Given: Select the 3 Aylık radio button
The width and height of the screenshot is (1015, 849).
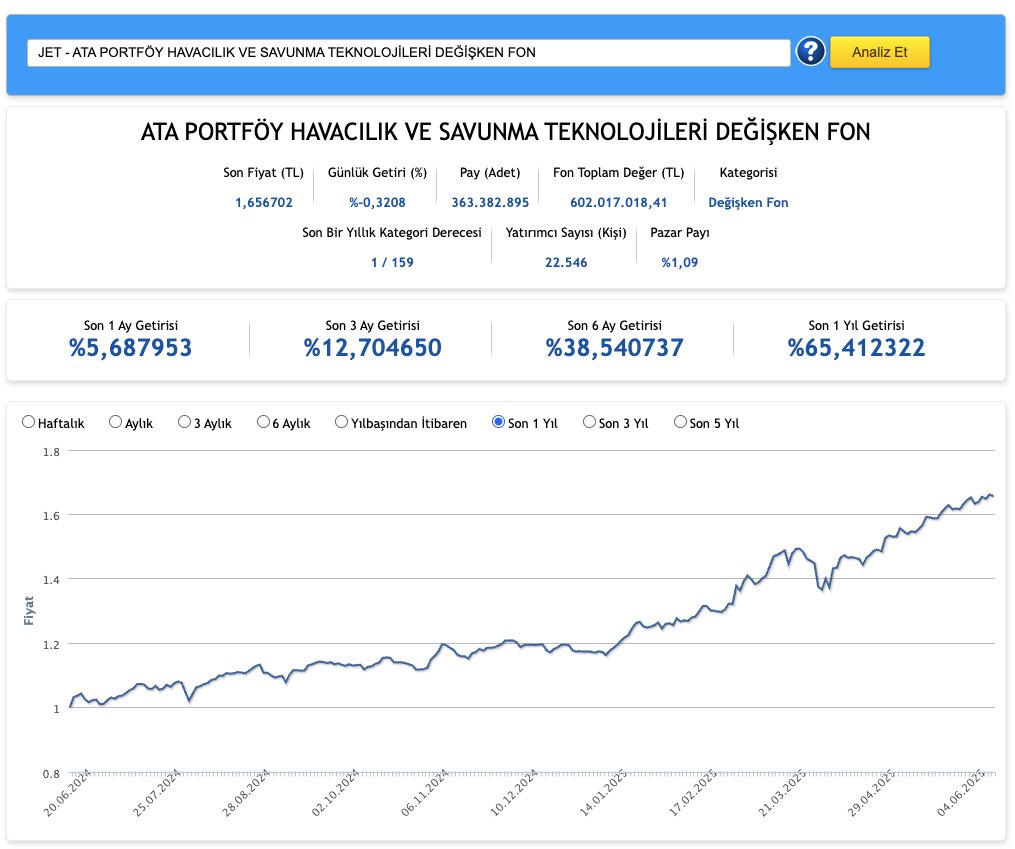Looking at the screenshot, I should click(x=184, y=422).
